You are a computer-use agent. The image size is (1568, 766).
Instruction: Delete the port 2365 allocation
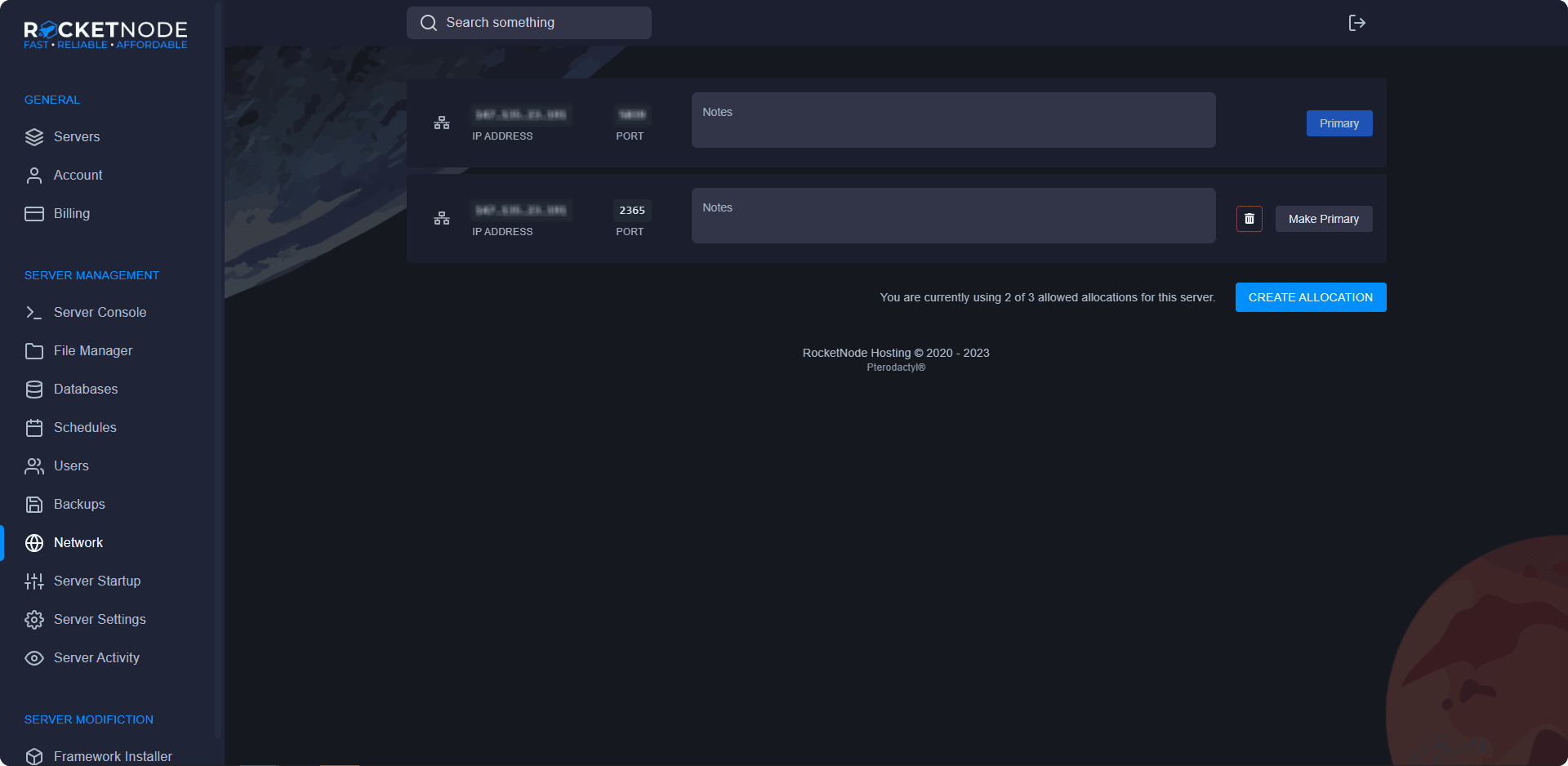pyautogui.click(x=1249, y=219)
